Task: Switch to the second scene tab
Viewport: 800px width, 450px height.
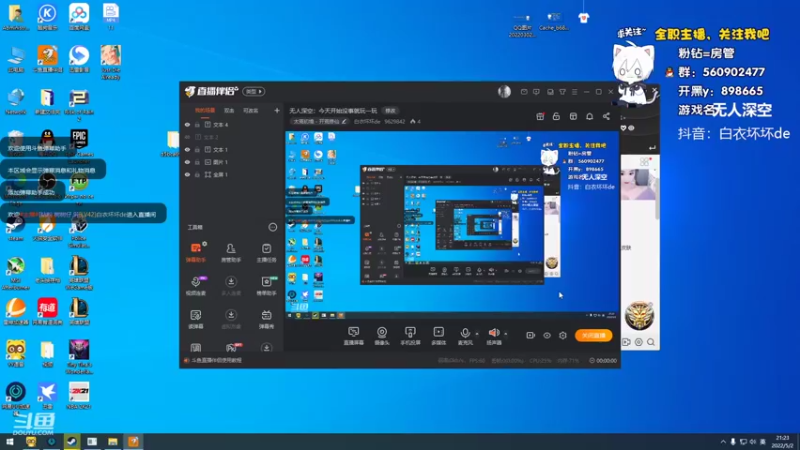Action: (229, 110)
